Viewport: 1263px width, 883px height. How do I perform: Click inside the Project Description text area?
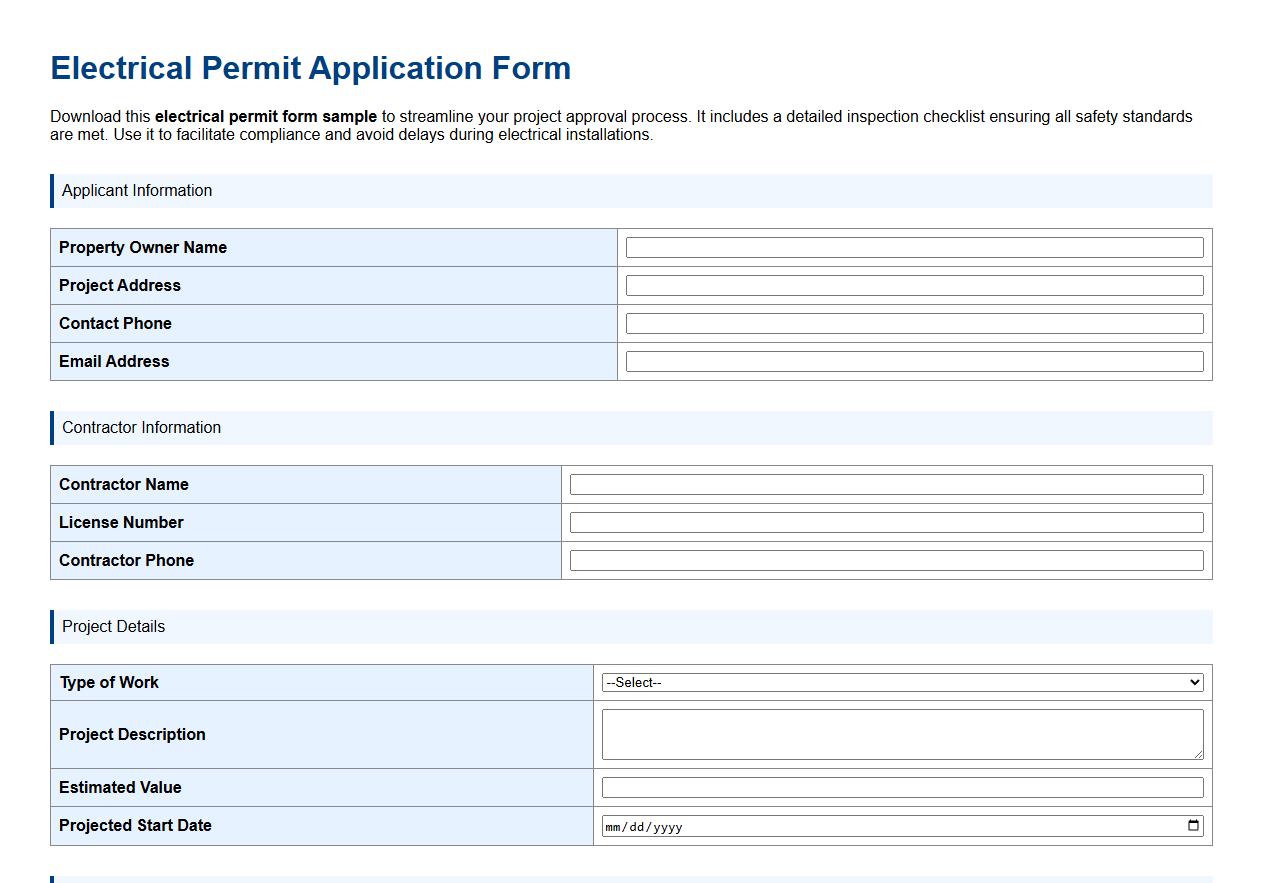[x=900, y=733]
